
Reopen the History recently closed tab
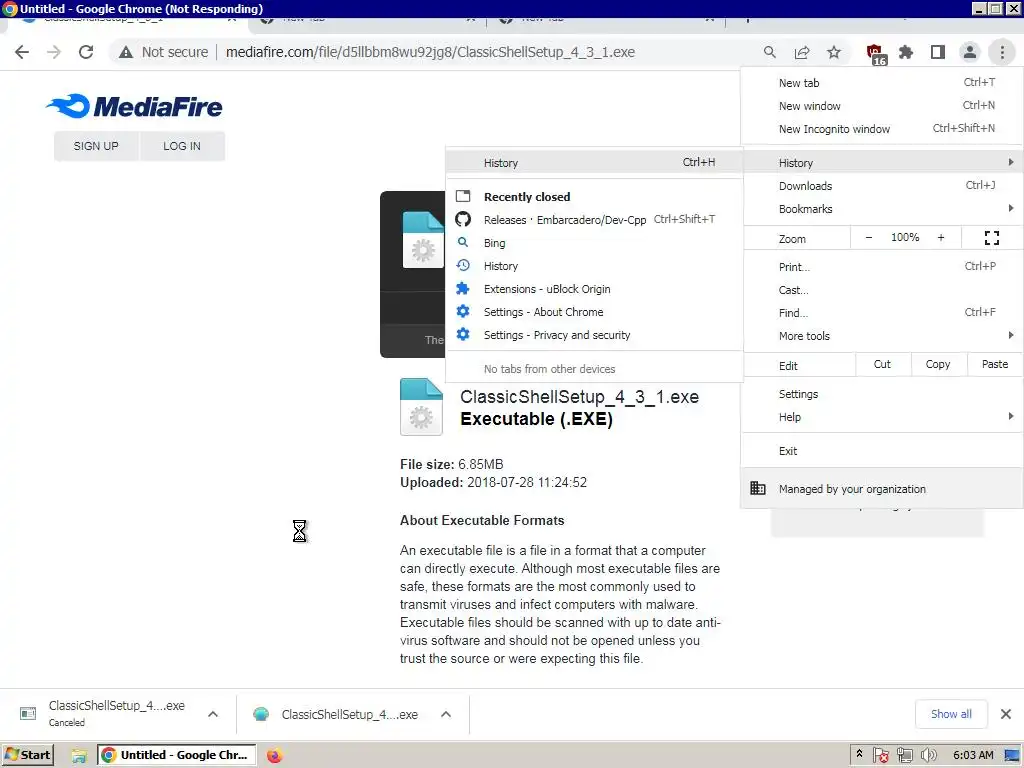pyautogui.click(x=594, y=266)
